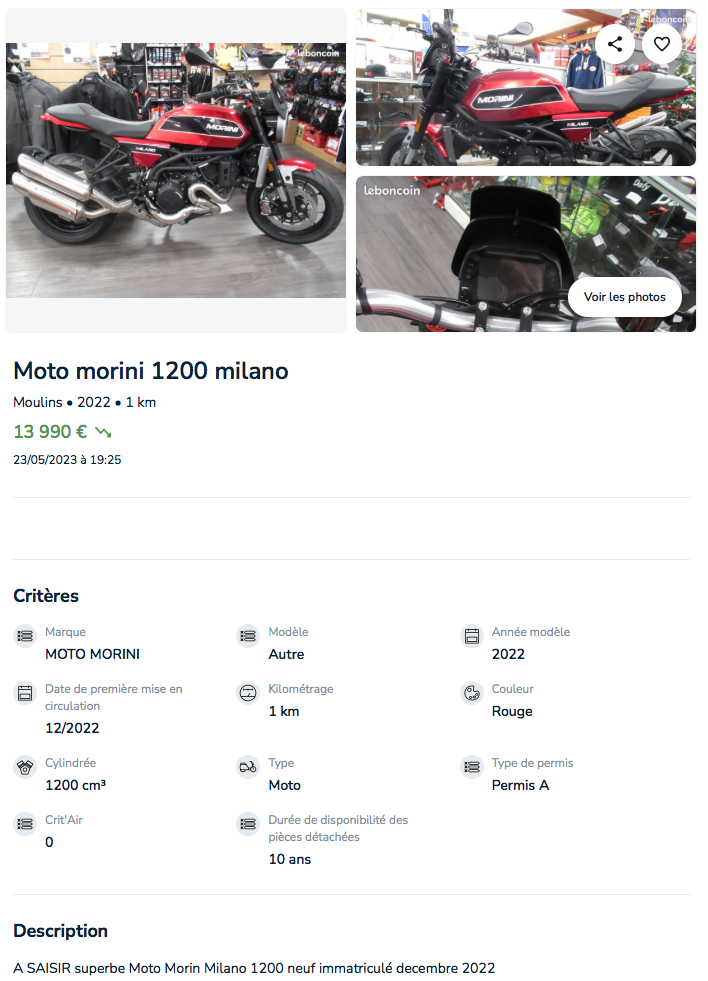Open the dashboard screen photo

point(525,254)
